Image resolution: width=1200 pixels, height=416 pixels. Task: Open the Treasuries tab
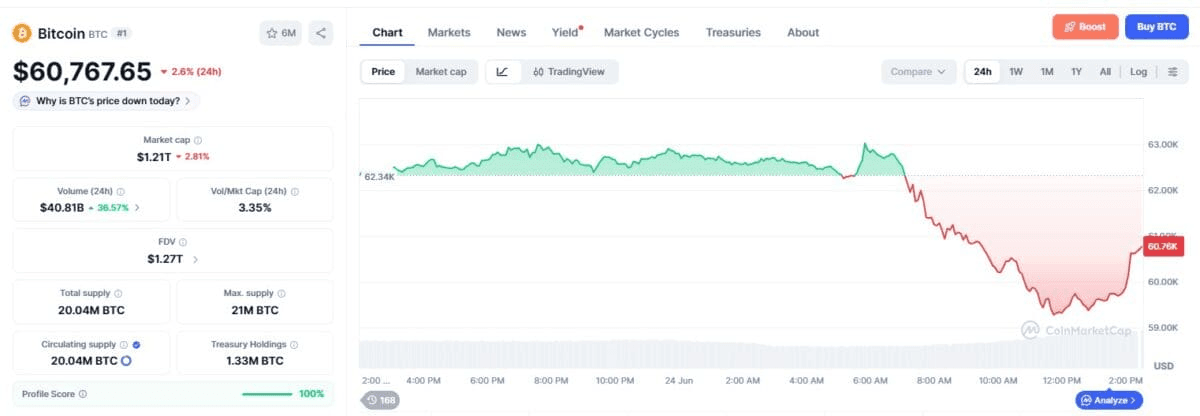(x=733, y=32)
